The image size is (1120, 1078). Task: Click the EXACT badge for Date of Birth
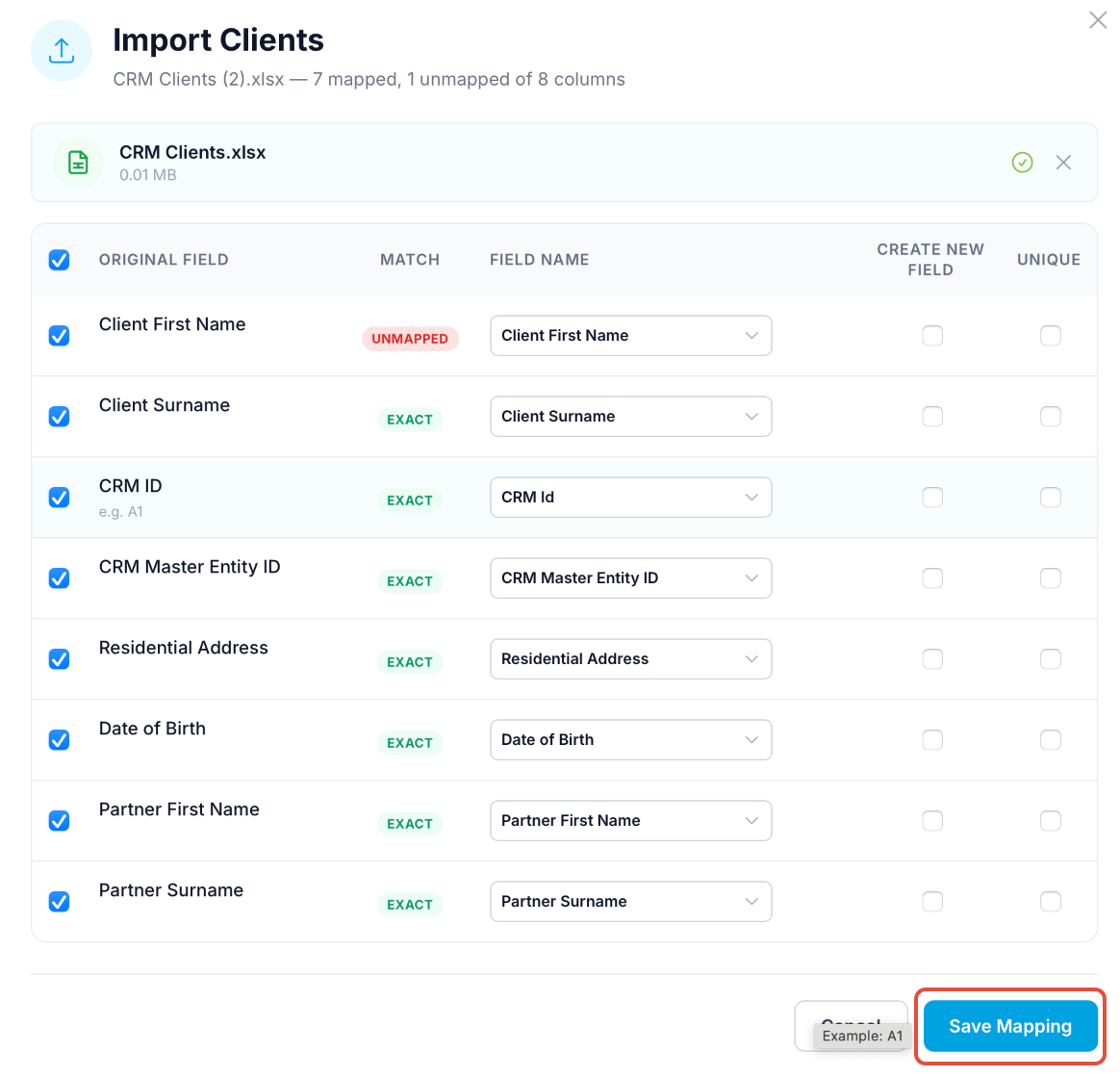(410, 743)
